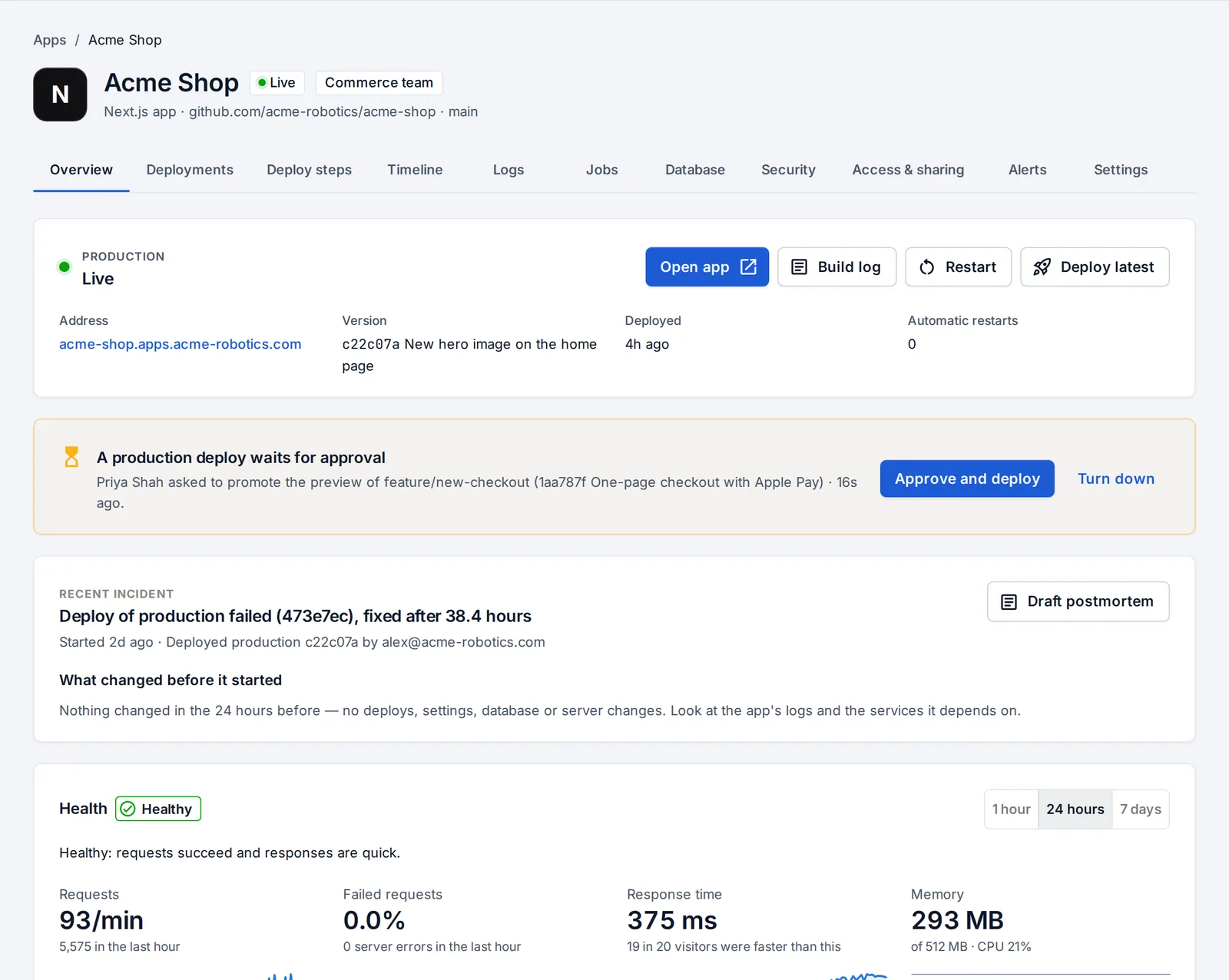Screen dimensions: 1229x980
Task: Open the Security tab
Action: 788,170
